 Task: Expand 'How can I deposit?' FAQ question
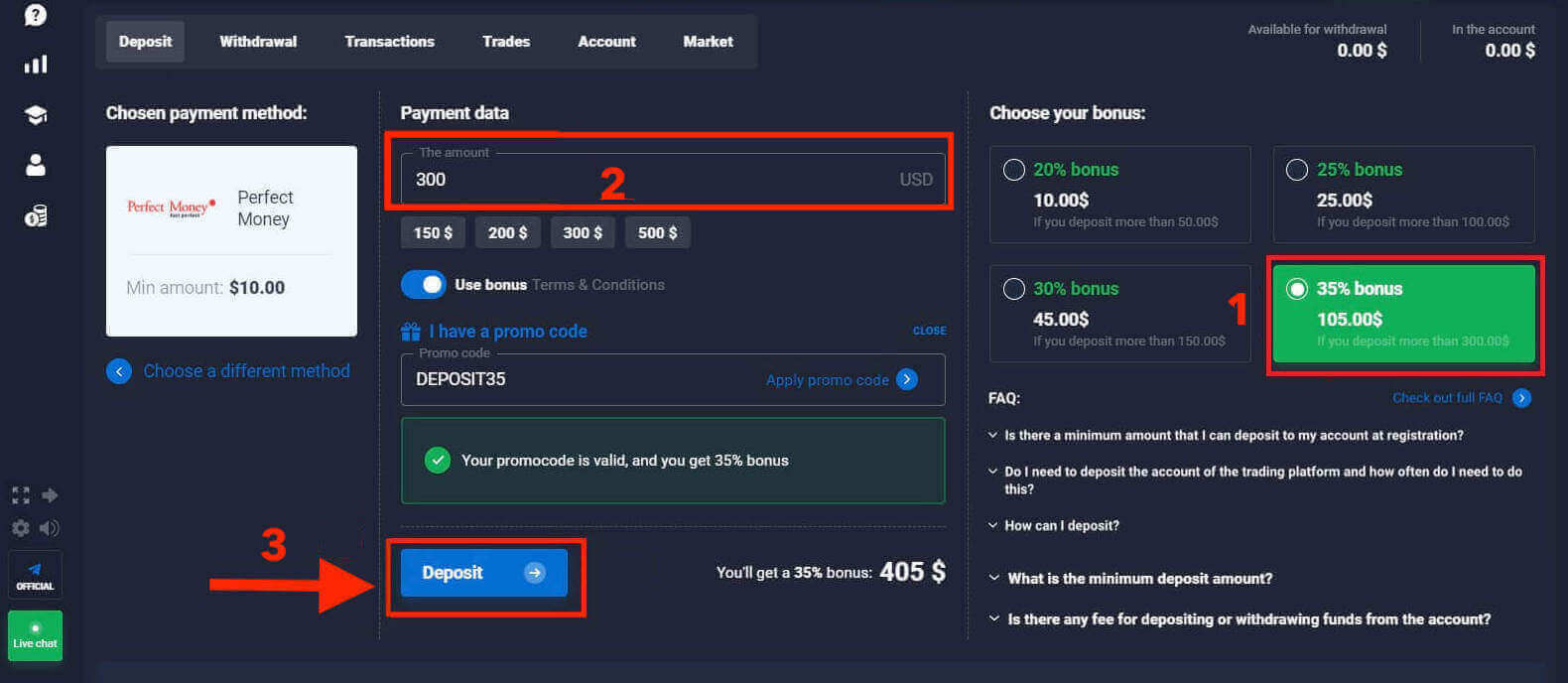click(x=1061, y=526)
